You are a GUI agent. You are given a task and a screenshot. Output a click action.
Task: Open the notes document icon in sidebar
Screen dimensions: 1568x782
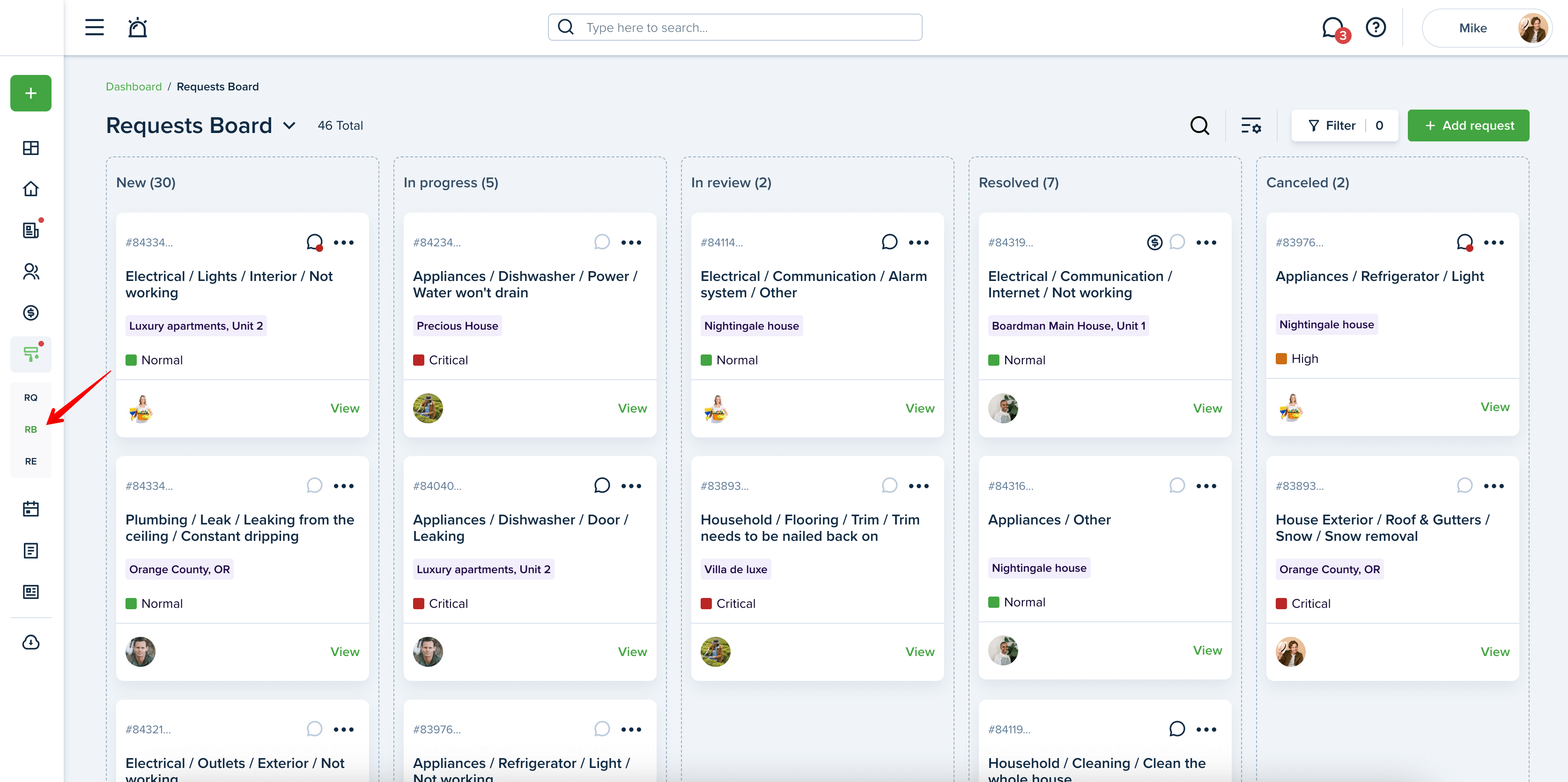coord(31,551)
